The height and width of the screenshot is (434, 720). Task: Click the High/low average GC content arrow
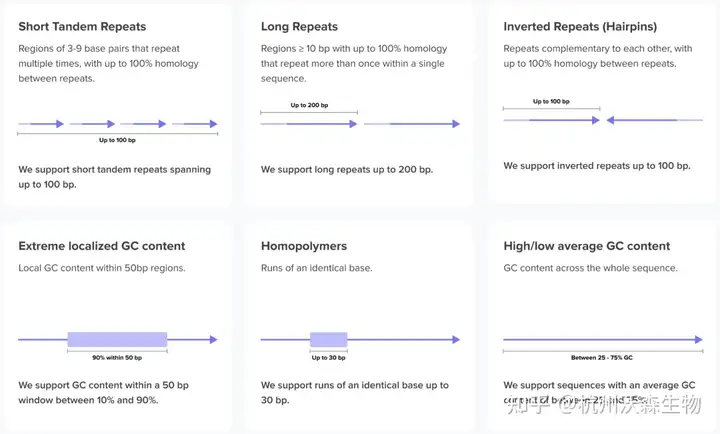602,340
